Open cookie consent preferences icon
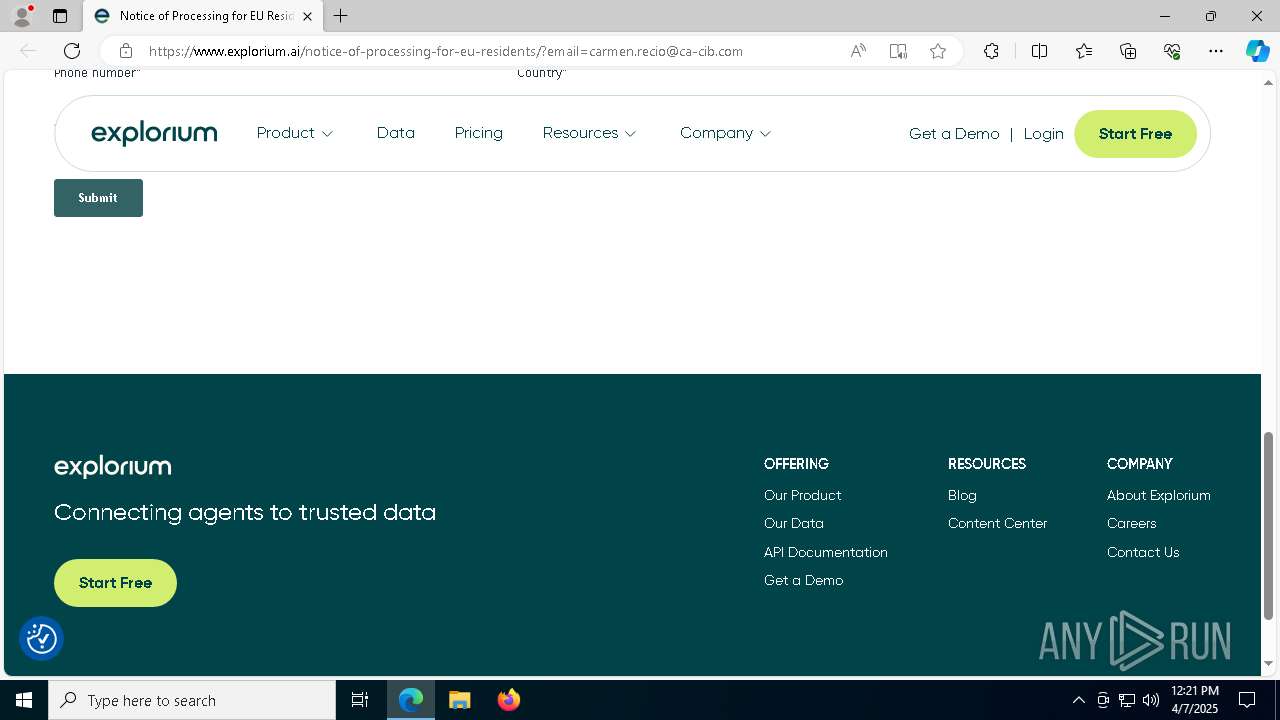This screenshot has width=1280, height=720. tap(42, 639)
